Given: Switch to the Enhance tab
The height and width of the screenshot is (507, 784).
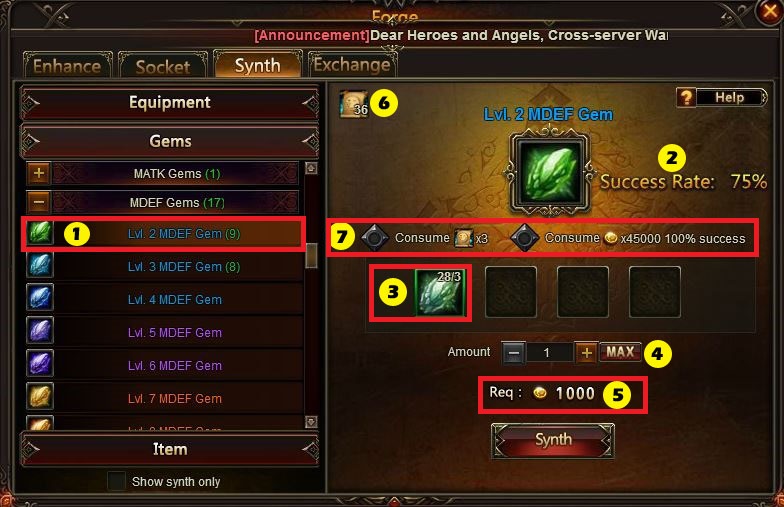Looking at the screenshot, I should pos(67,65).
